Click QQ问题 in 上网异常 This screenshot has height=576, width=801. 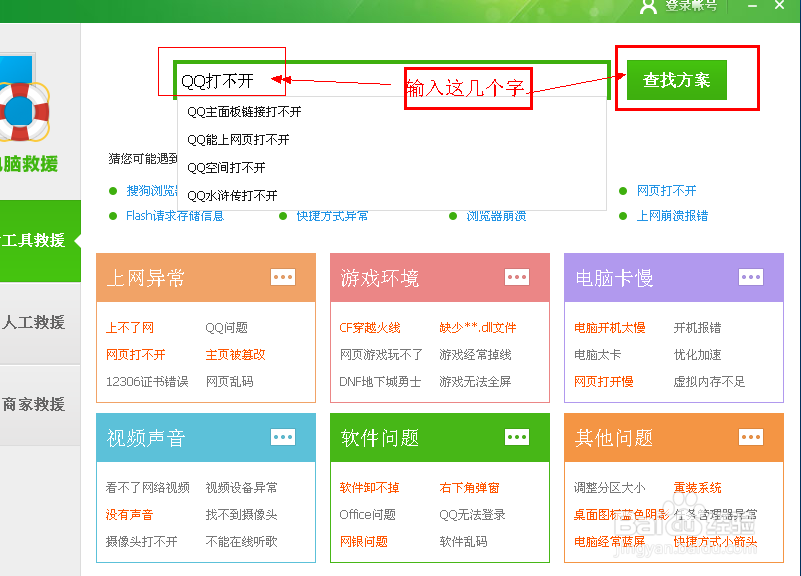click(226, 328)
